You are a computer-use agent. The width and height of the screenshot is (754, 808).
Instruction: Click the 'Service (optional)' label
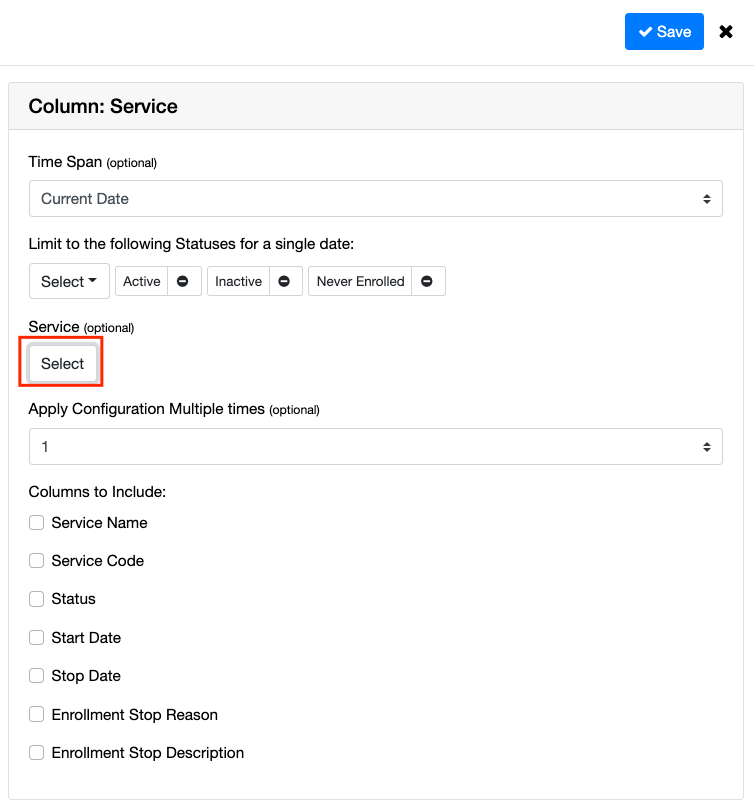[x=81, y=327]
